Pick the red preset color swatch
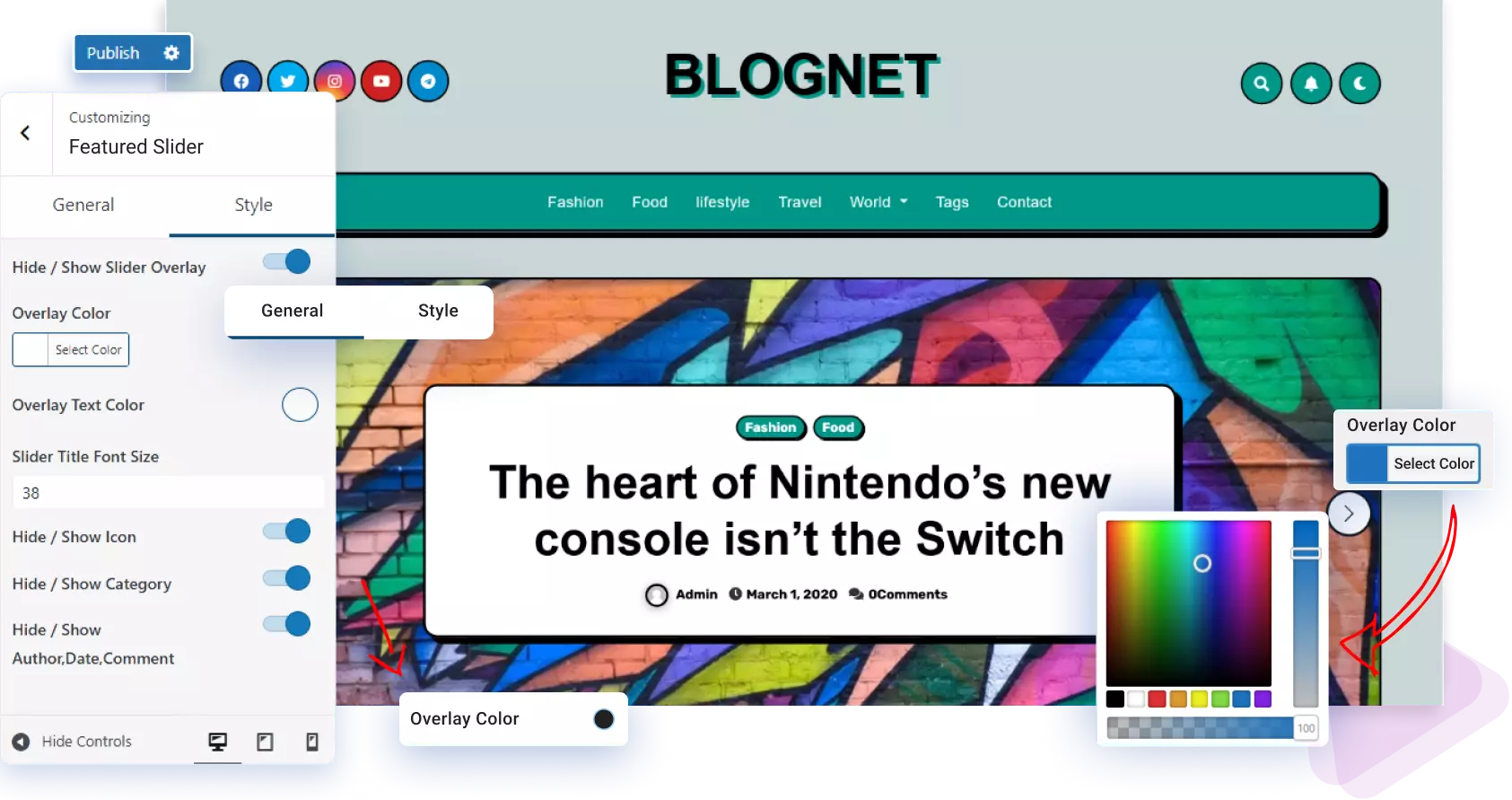This screenshot has width=1512, height=800. (1157, 699)
